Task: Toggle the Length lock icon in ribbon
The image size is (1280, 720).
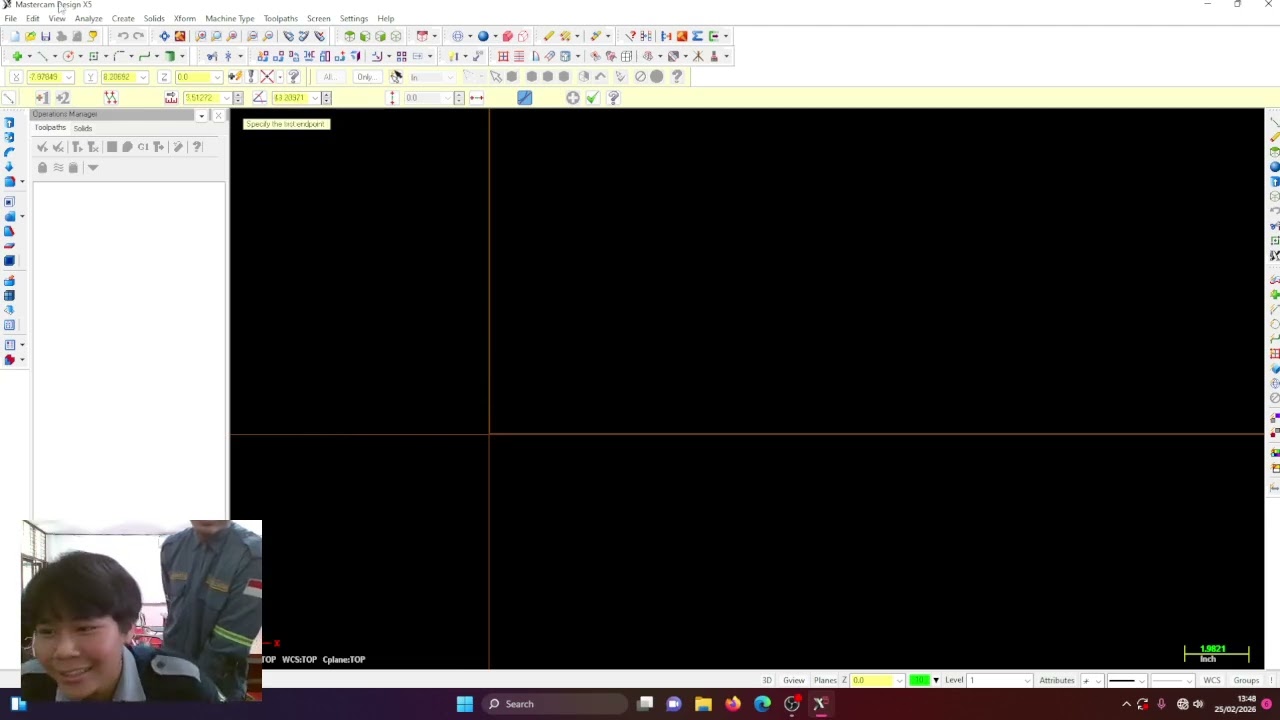Action: (171, 97)
